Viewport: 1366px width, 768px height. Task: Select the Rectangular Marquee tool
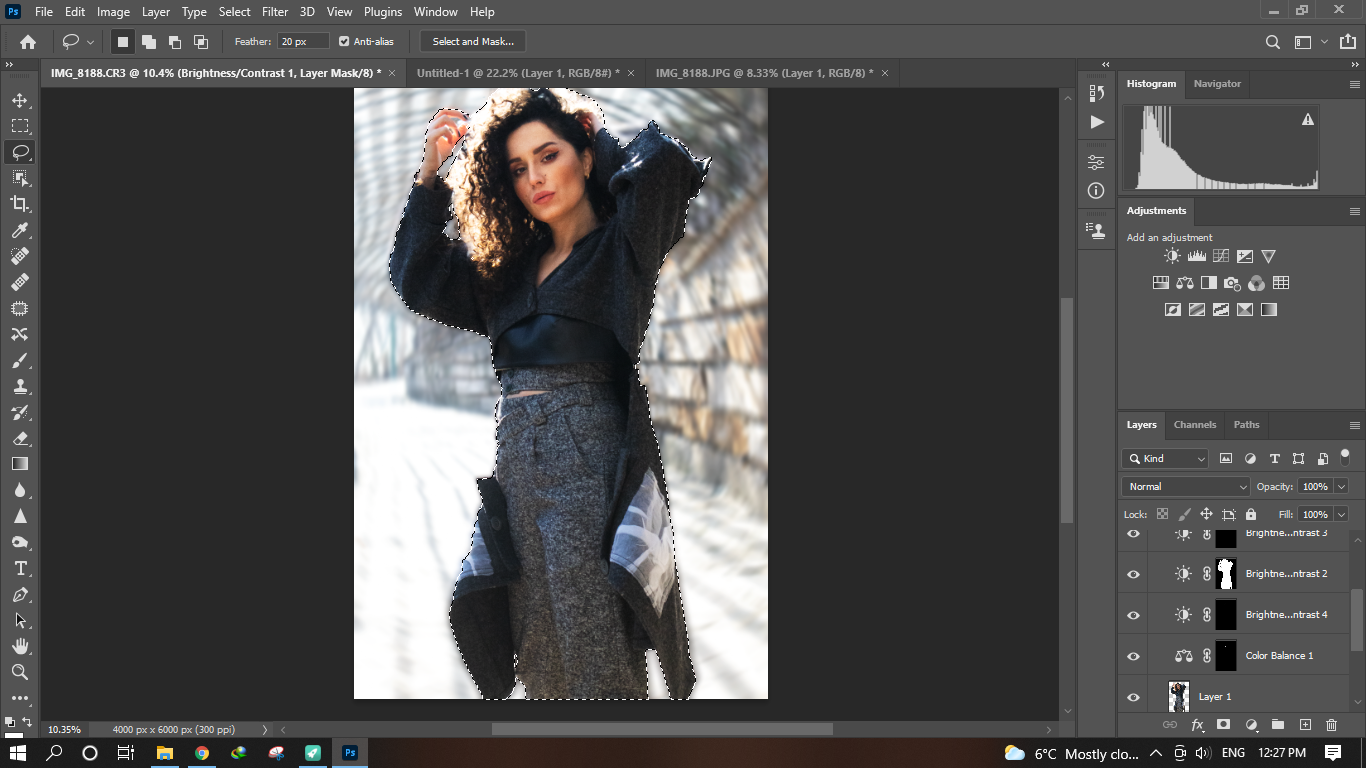click(19, 126)
